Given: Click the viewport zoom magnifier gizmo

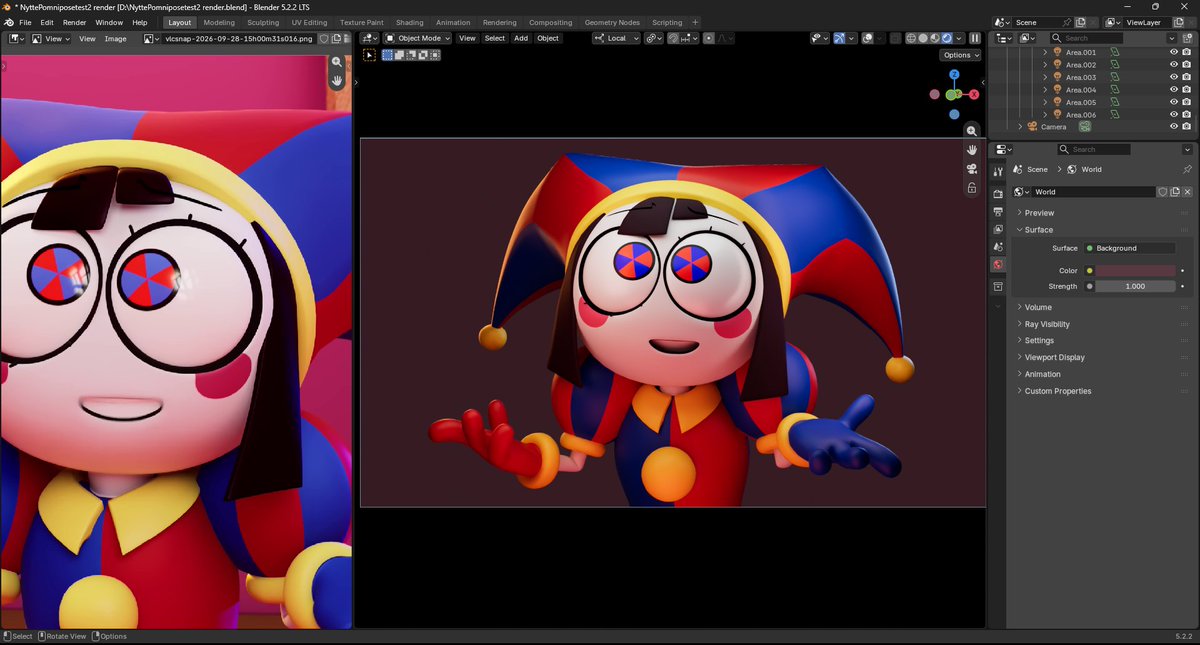Looking at the screenshot, I should [x=971, y=131].
